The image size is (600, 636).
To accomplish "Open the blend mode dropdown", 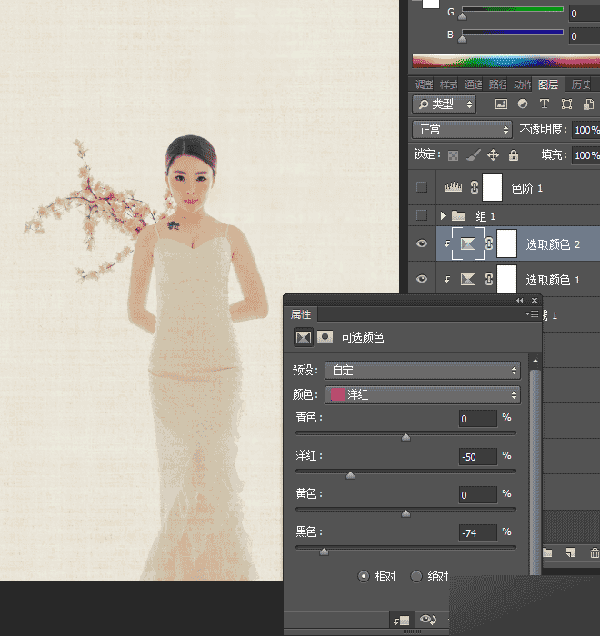I will 462,130.
